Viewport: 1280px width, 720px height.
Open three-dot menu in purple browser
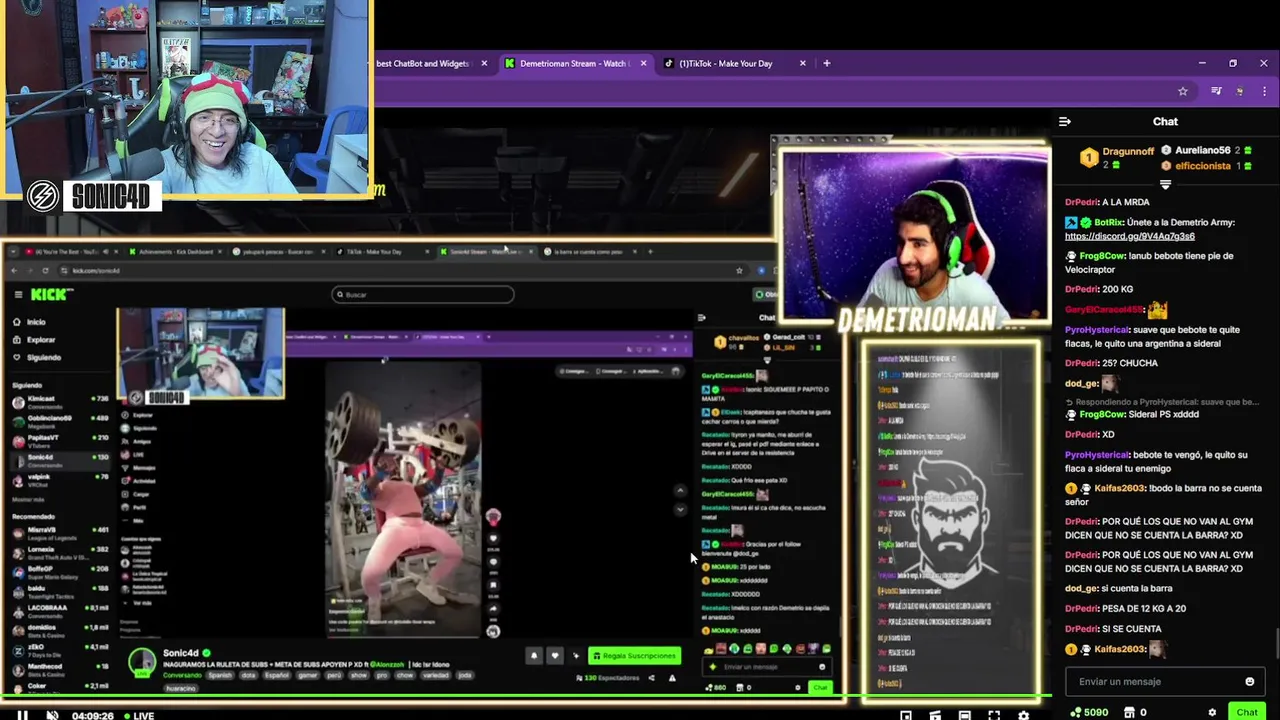pos(1265,91)
